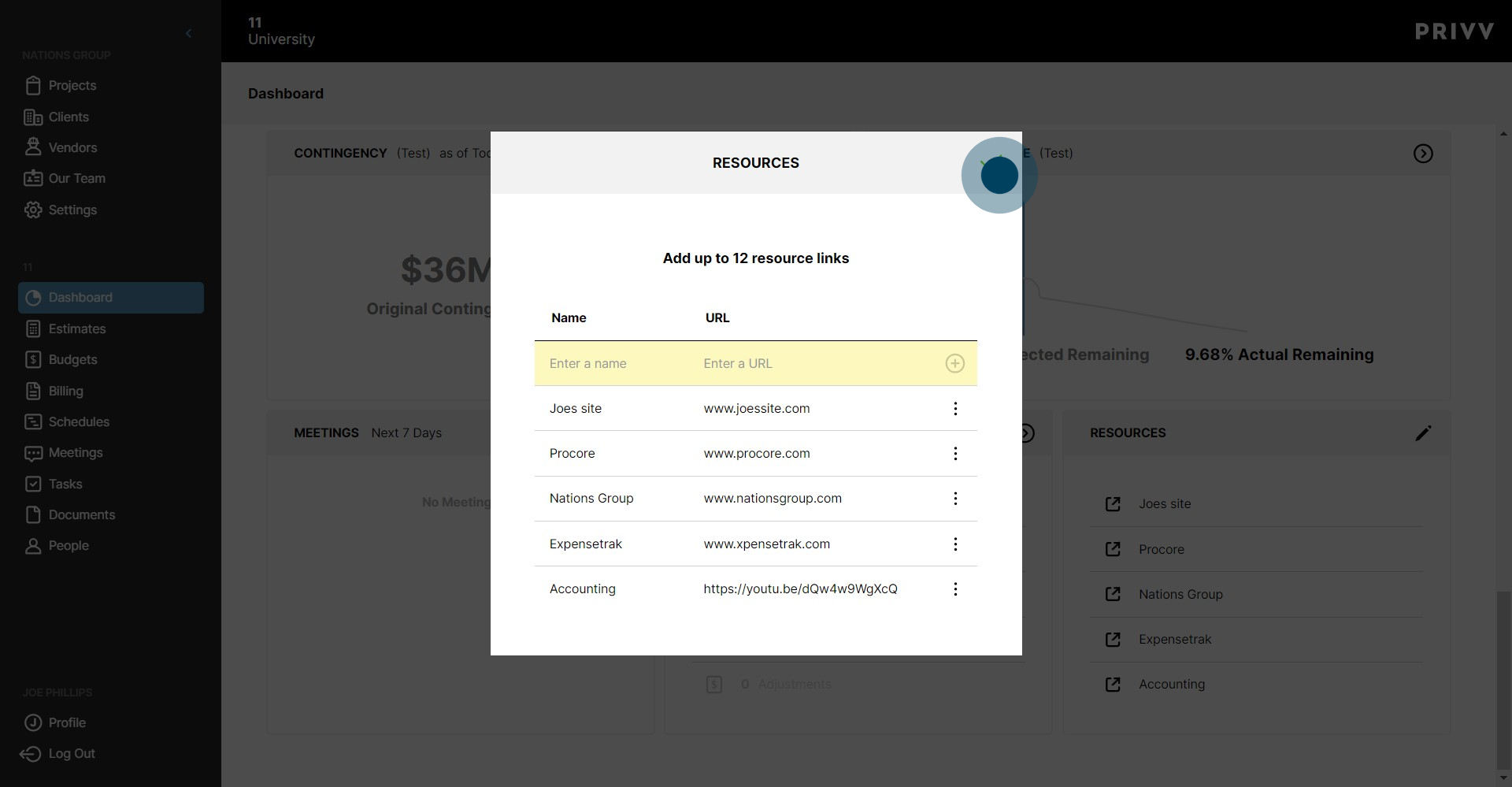Click the Documents file icon
The height and width of the screenshot is (787, 1512).
tap(33, 514)
